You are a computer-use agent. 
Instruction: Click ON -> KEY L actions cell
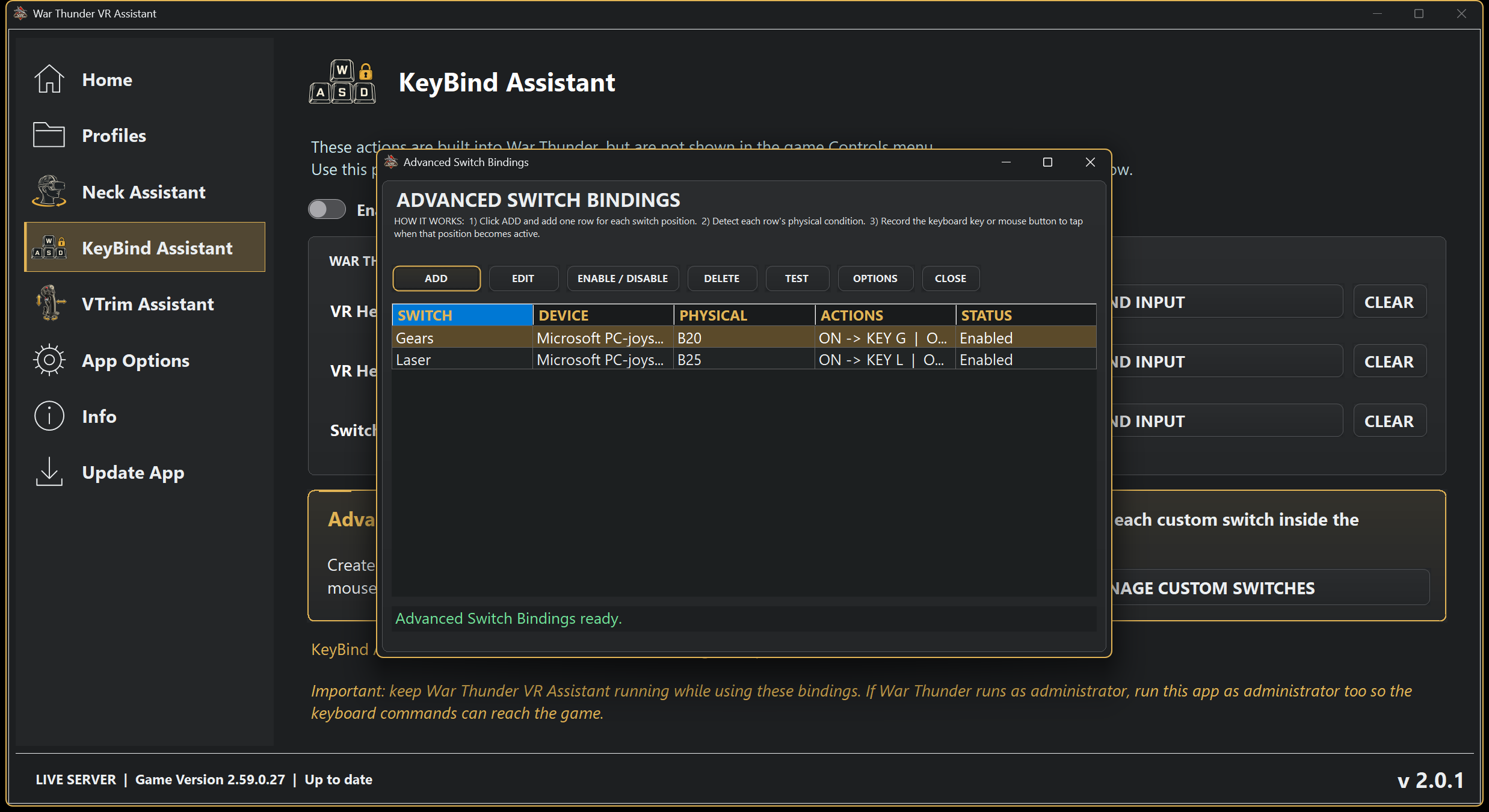(885, 359)
